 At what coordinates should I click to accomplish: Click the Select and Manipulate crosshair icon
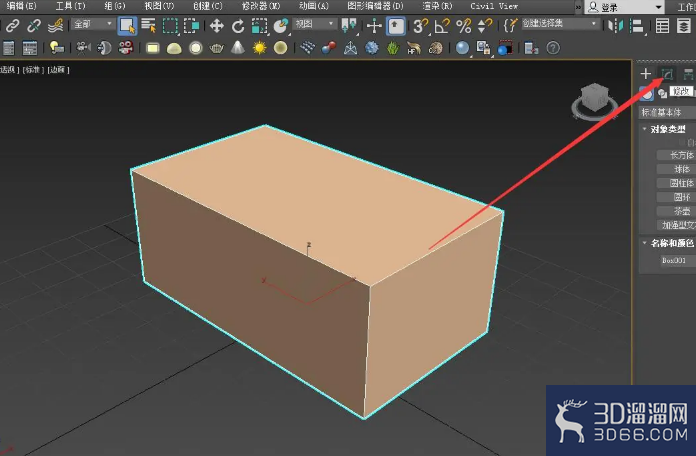(374, 26)
